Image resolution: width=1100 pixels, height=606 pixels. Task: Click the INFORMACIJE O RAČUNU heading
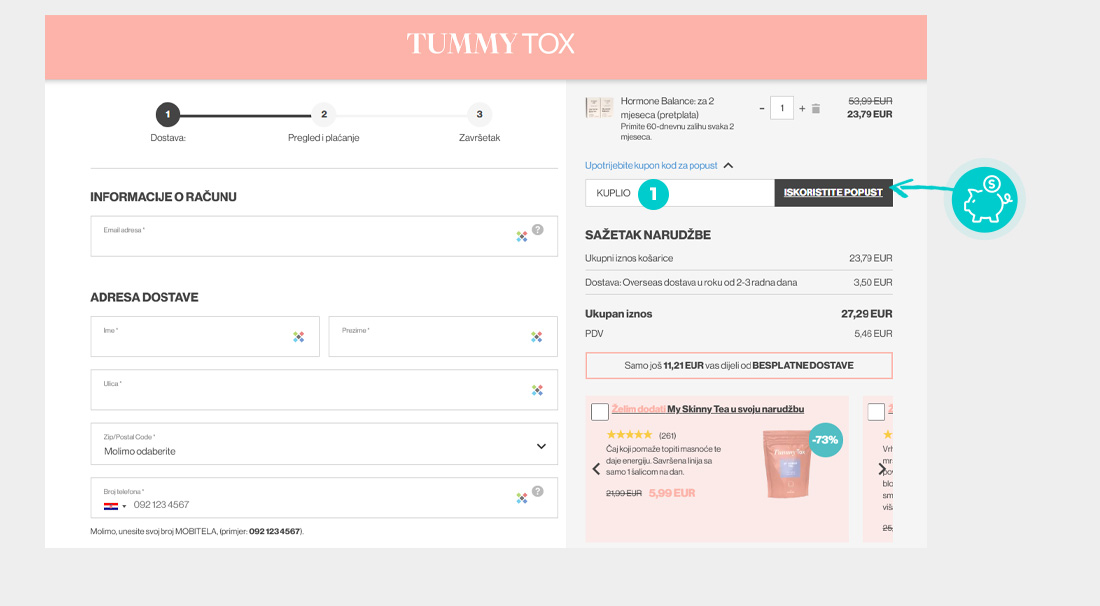pyautogui.click(x=163, y=197)
